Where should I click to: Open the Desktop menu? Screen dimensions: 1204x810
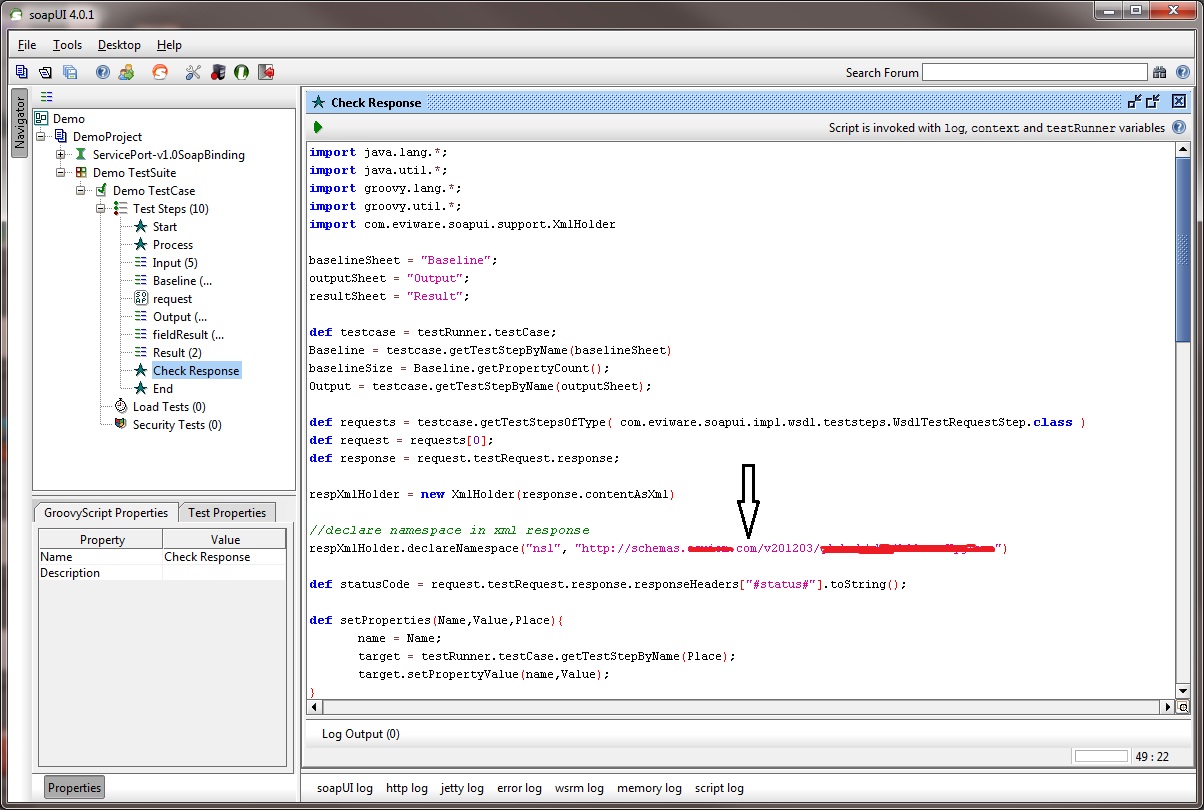[x=119, y=45]
